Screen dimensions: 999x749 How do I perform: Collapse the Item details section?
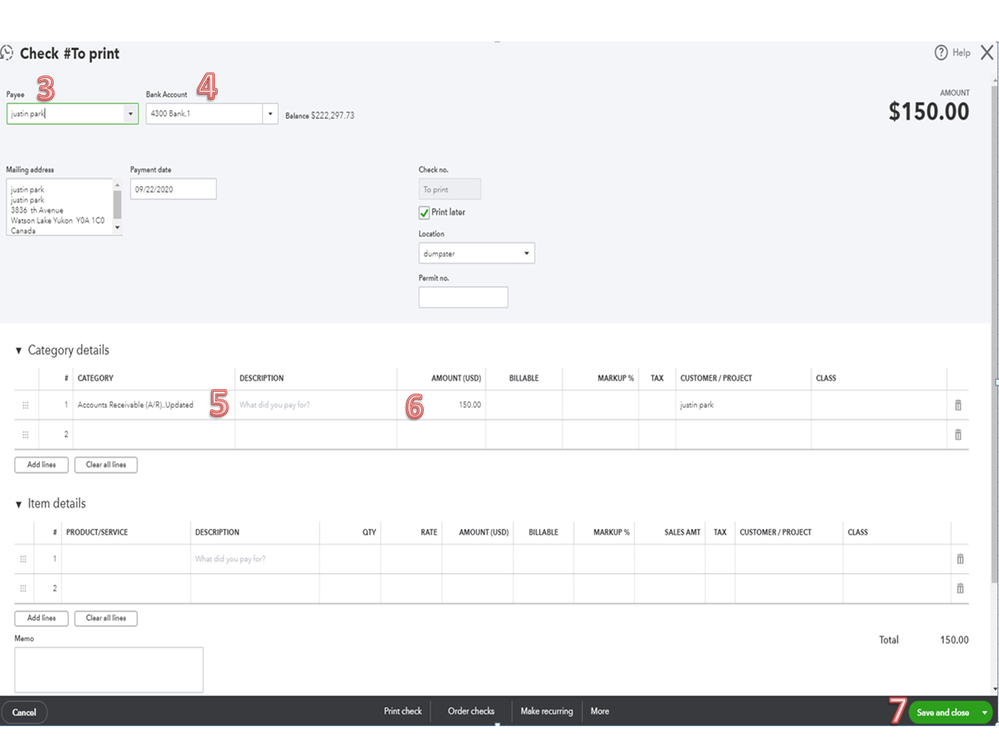click(18, 504)
